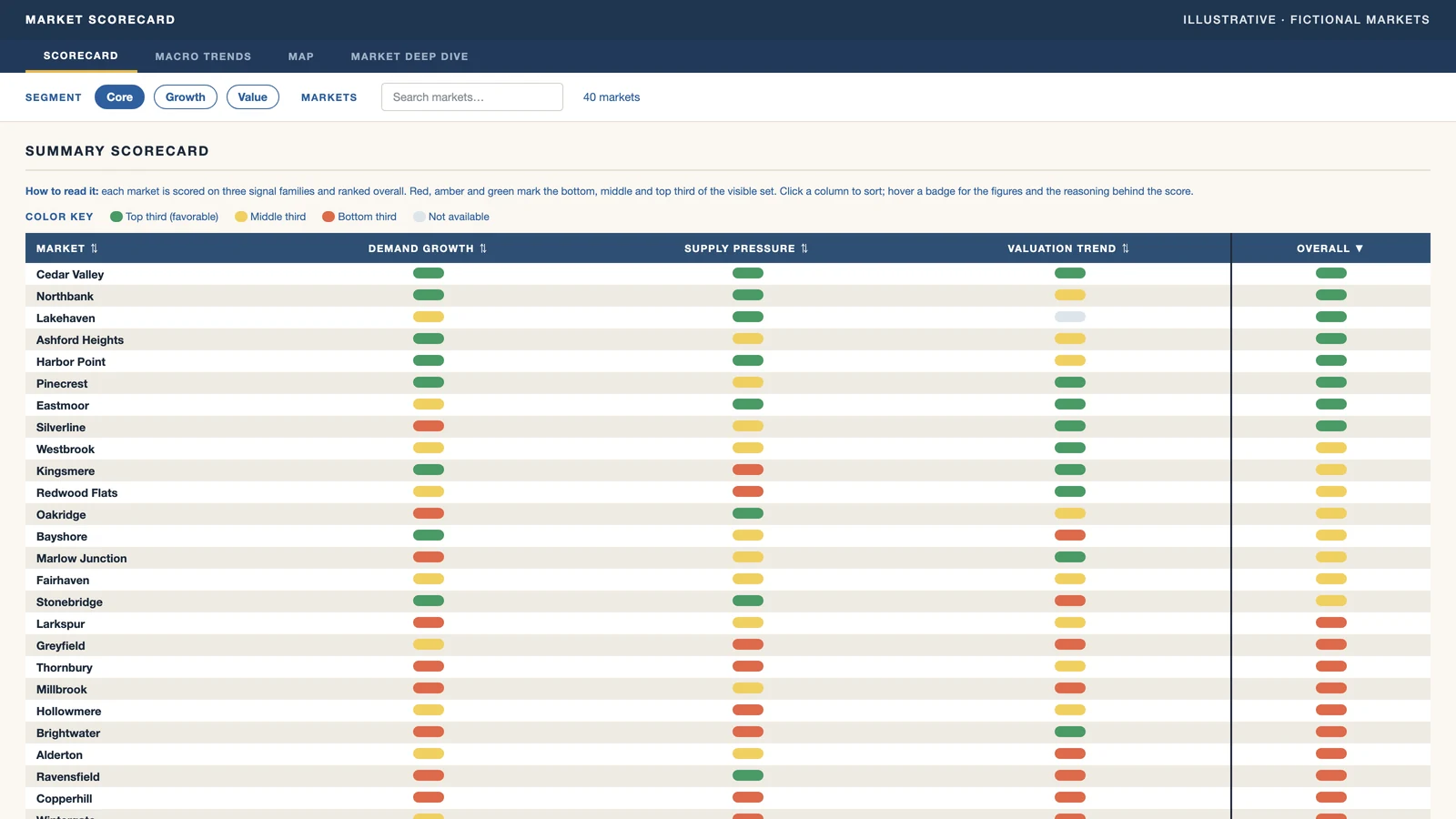The height and width of the screenshot is (819, 1456).
Task: Sort by Valuation Trend column
Action: [x=1068, y=248]
